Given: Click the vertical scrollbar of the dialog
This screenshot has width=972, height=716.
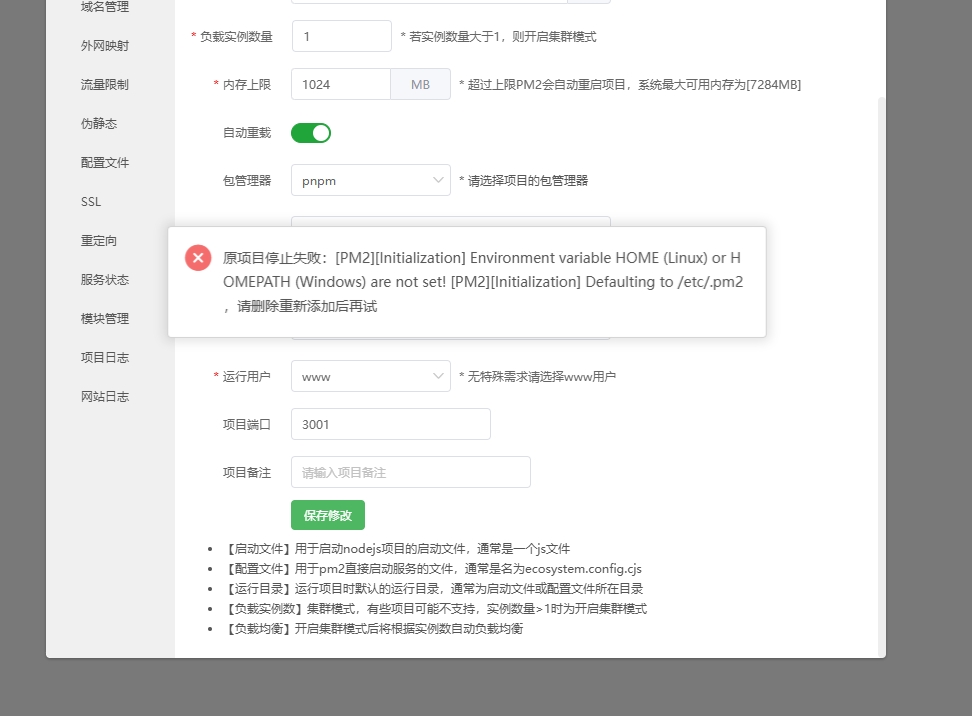Looking at the screenshot, I should tap(881, 377).
